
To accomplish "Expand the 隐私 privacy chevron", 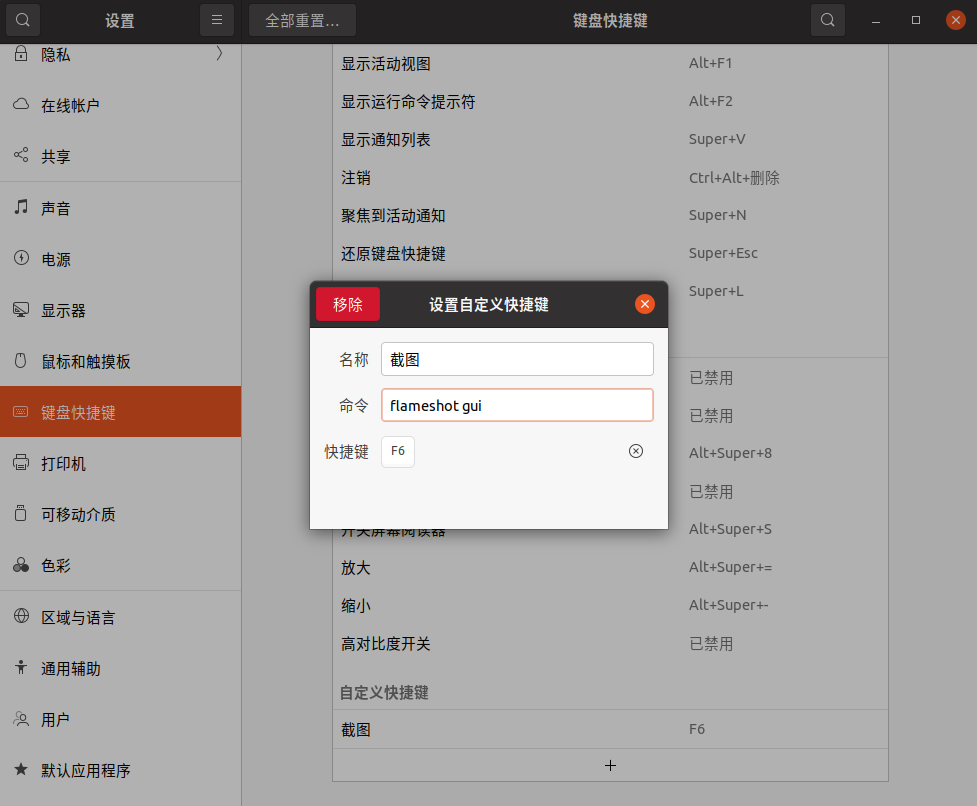I will coord(219,55).
